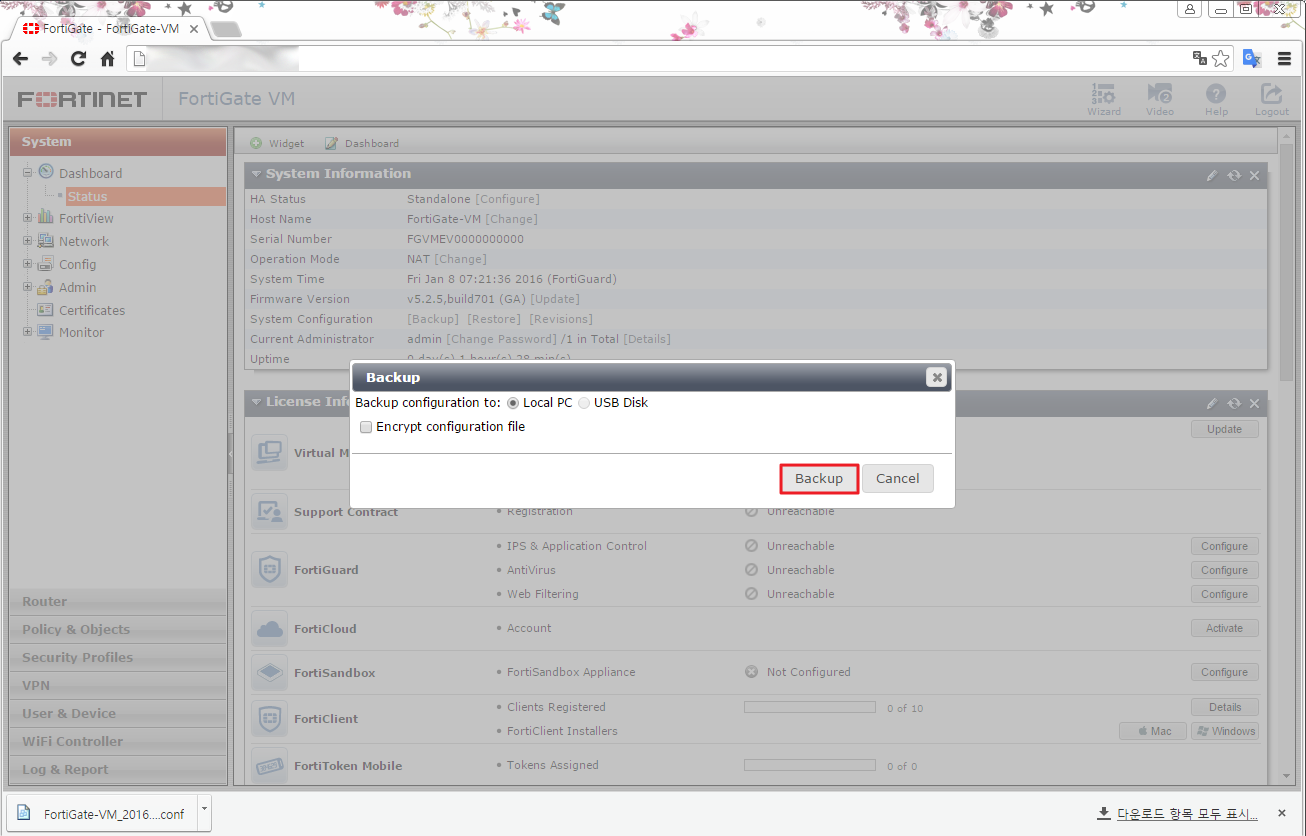Image resolution: width=1306 pixels, height=836 pixels.
Task: Click Change link next to Host Name
Action: tap(511, 219)
